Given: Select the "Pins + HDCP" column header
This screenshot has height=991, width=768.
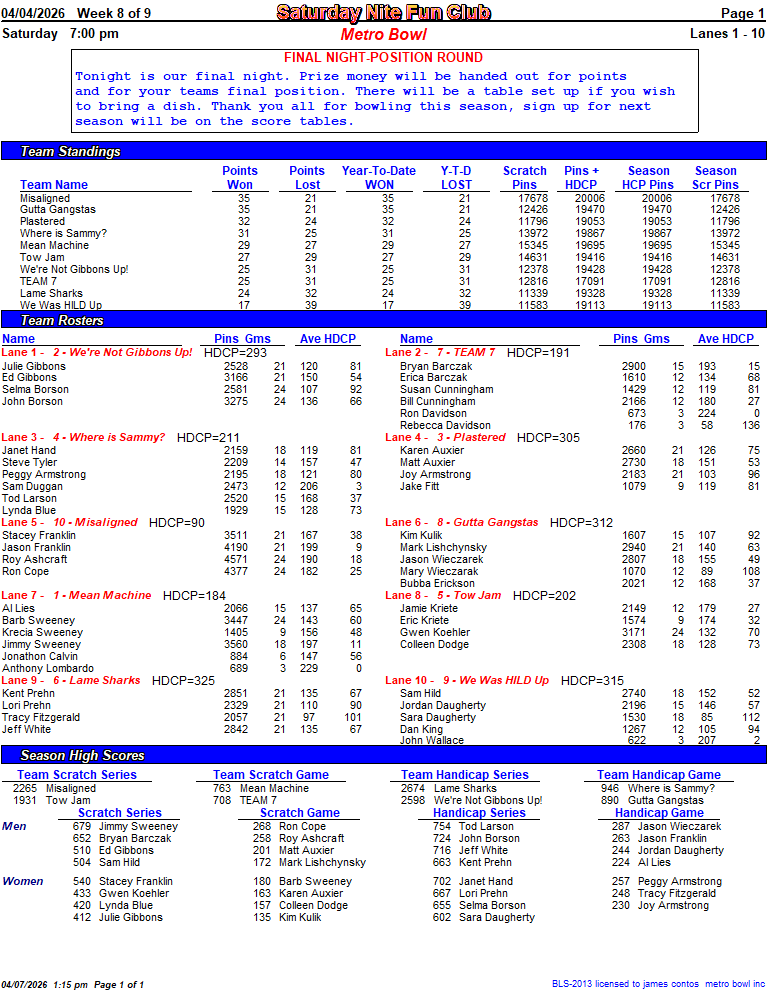Looking at the screenshot, I should tap(582, 178).
